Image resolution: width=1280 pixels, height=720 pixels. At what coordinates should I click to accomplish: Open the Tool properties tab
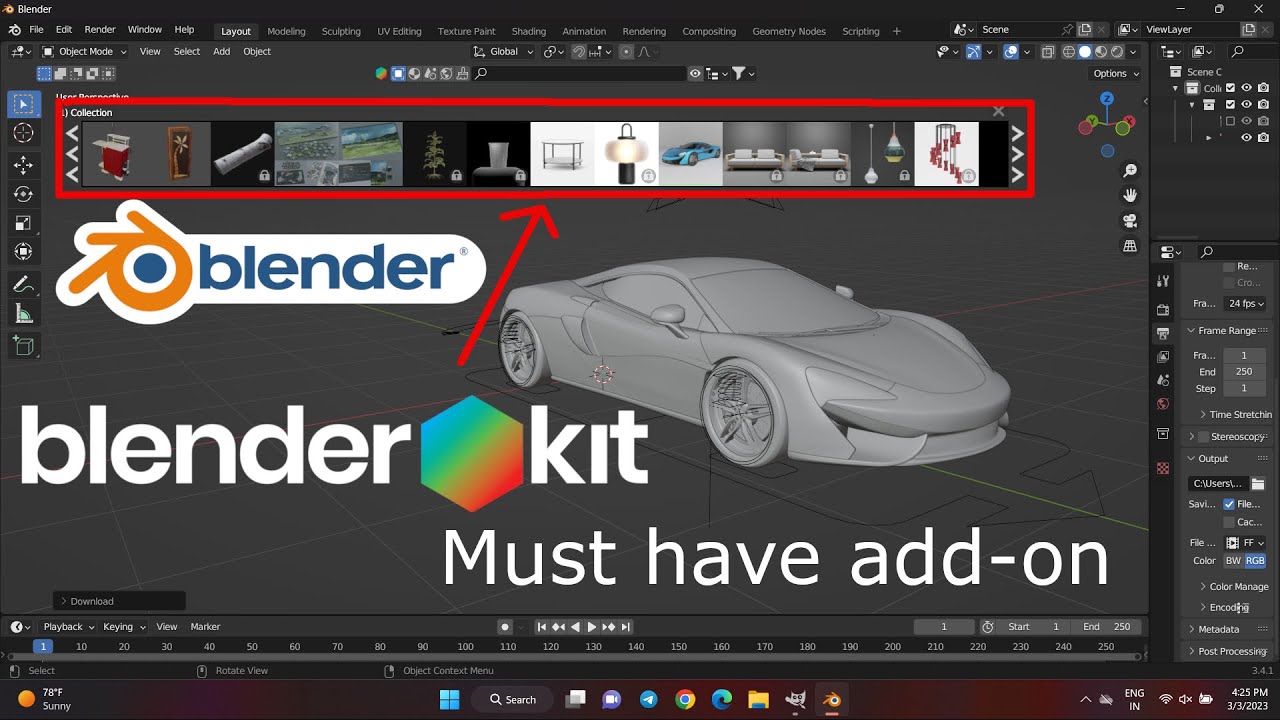(x=1163, y=282)
